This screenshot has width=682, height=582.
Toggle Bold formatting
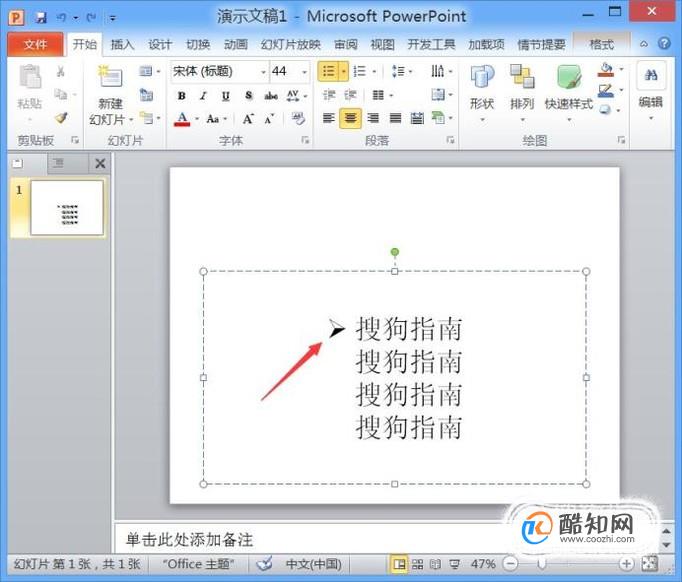182,96
